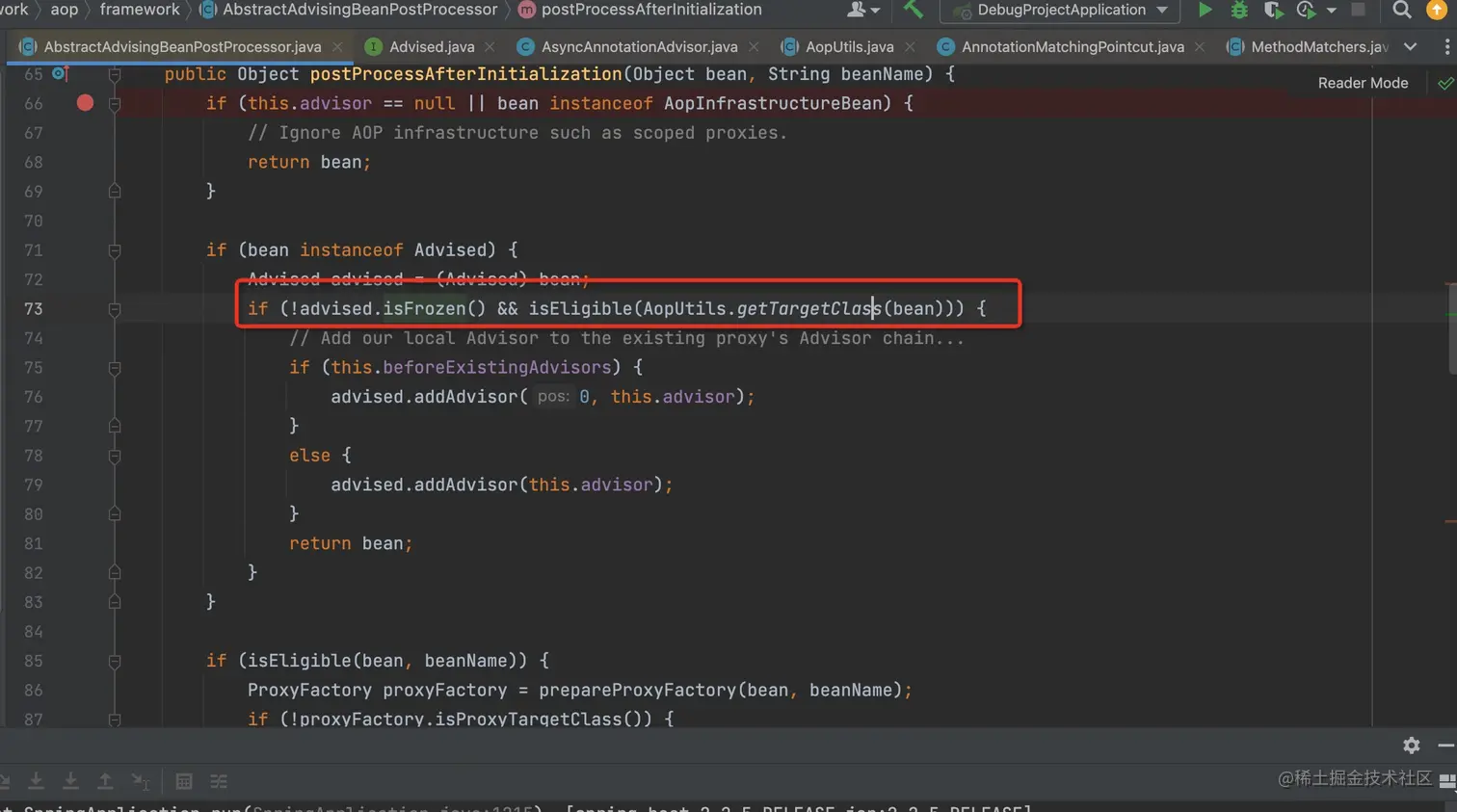Screen dimensions: 1457x812
Task: Close the Advised.java tab
Action: (x=490, y=46)
